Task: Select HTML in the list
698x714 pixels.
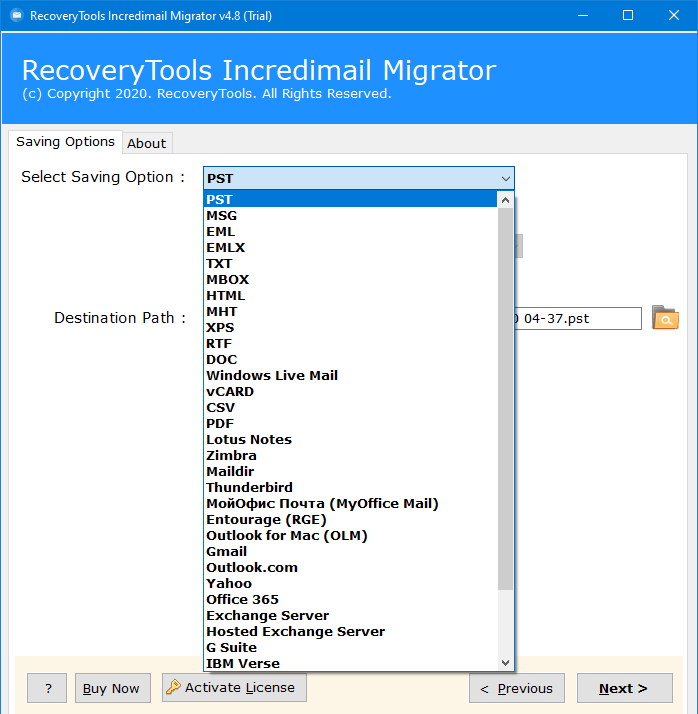Action: pos(350,296)
